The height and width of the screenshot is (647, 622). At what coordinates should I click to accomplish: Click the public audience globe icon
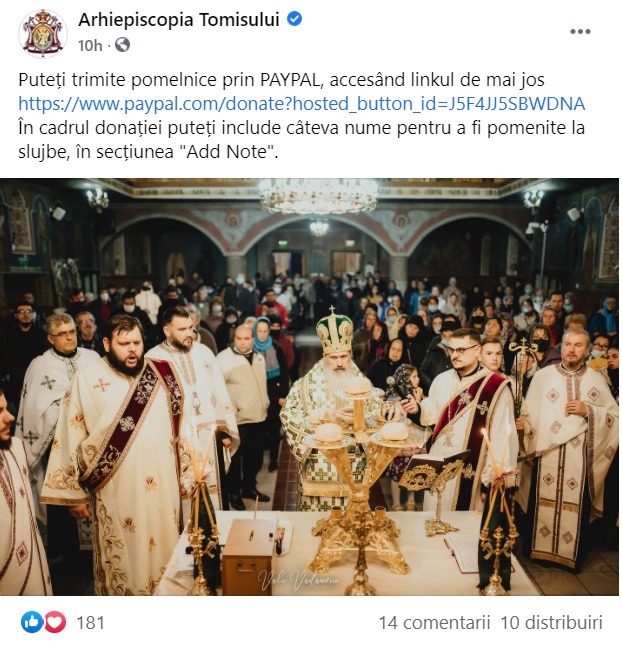coord(122,45)
